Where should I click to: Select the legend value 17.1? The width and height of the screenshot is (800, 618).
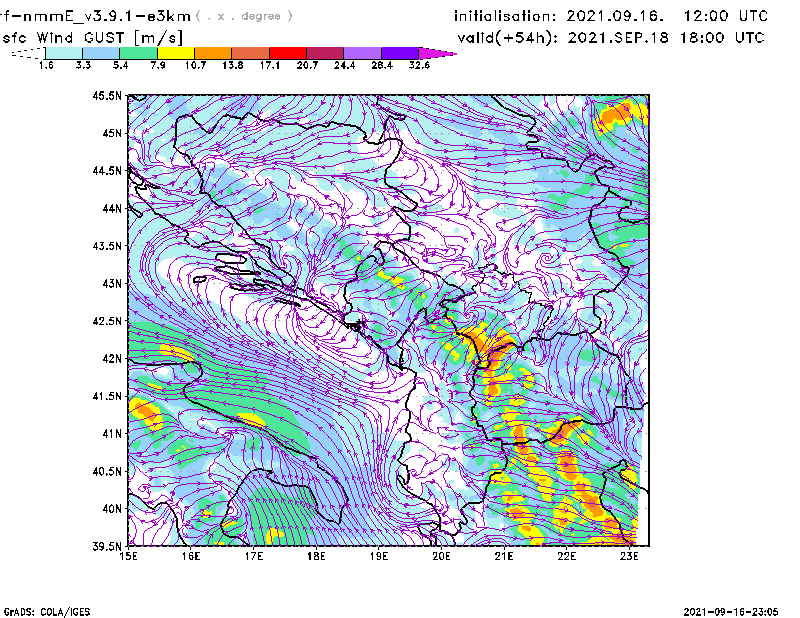tap(270, 65)
